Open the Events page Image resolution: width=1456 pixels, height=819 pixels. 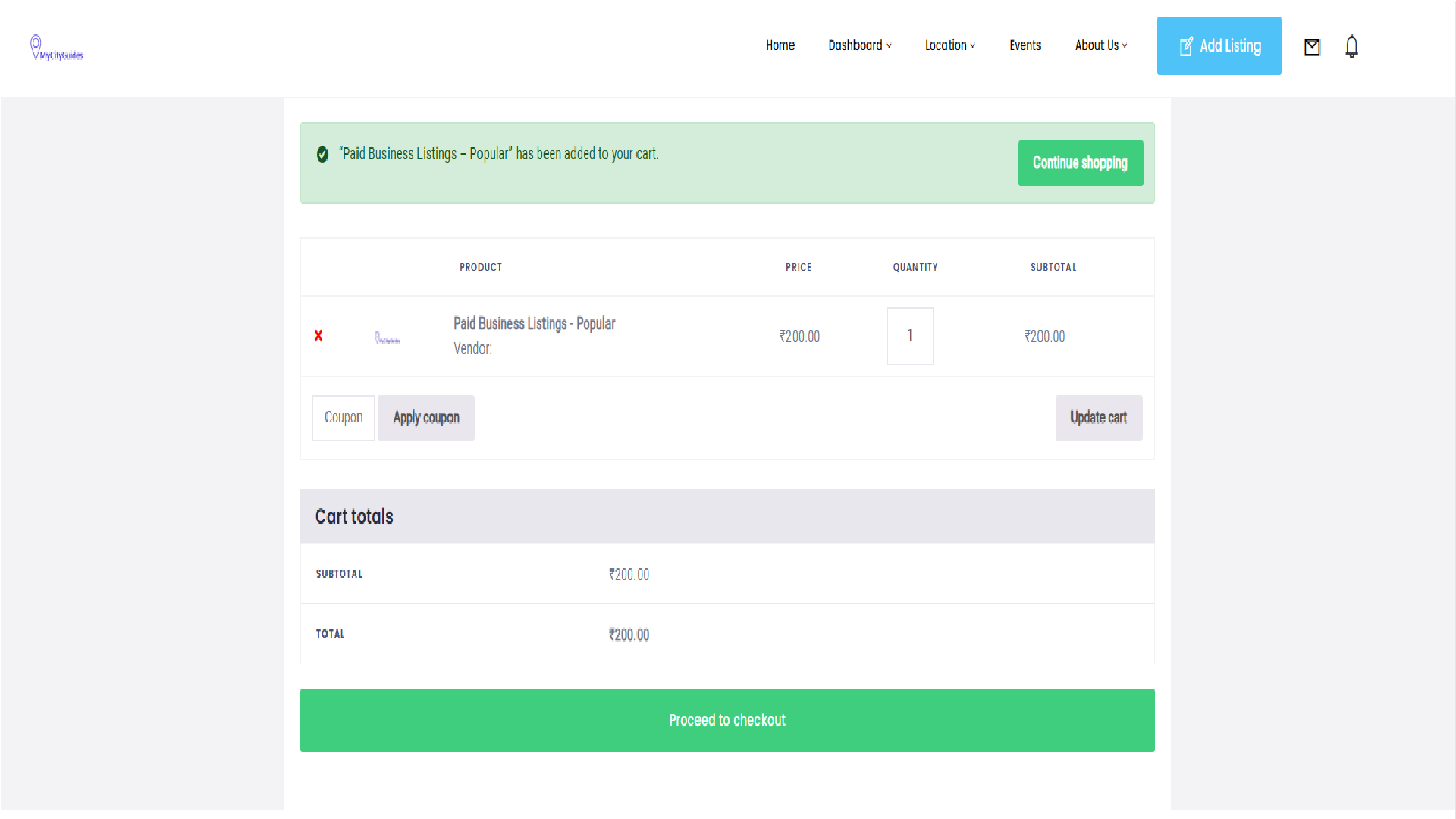point(1025,45)
